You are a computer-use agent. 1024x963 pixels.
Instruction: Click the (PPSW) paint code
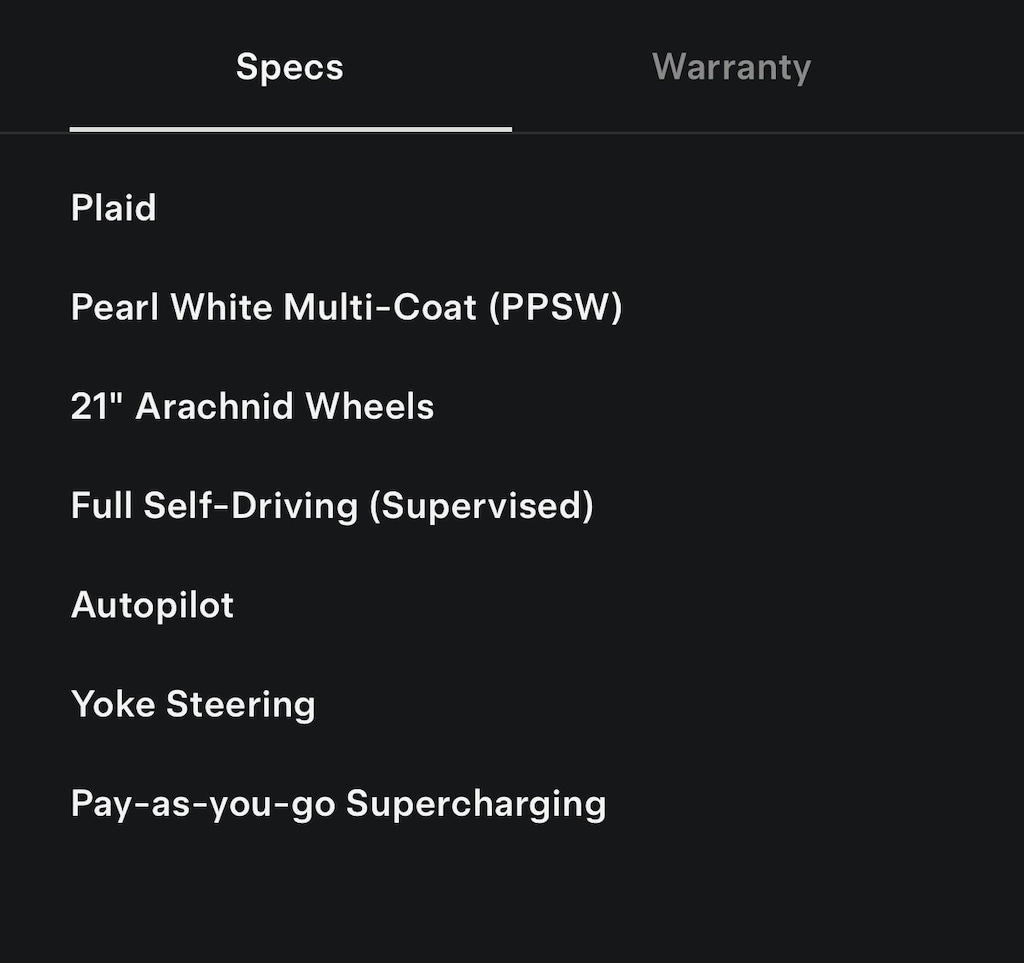coord(555,307)
